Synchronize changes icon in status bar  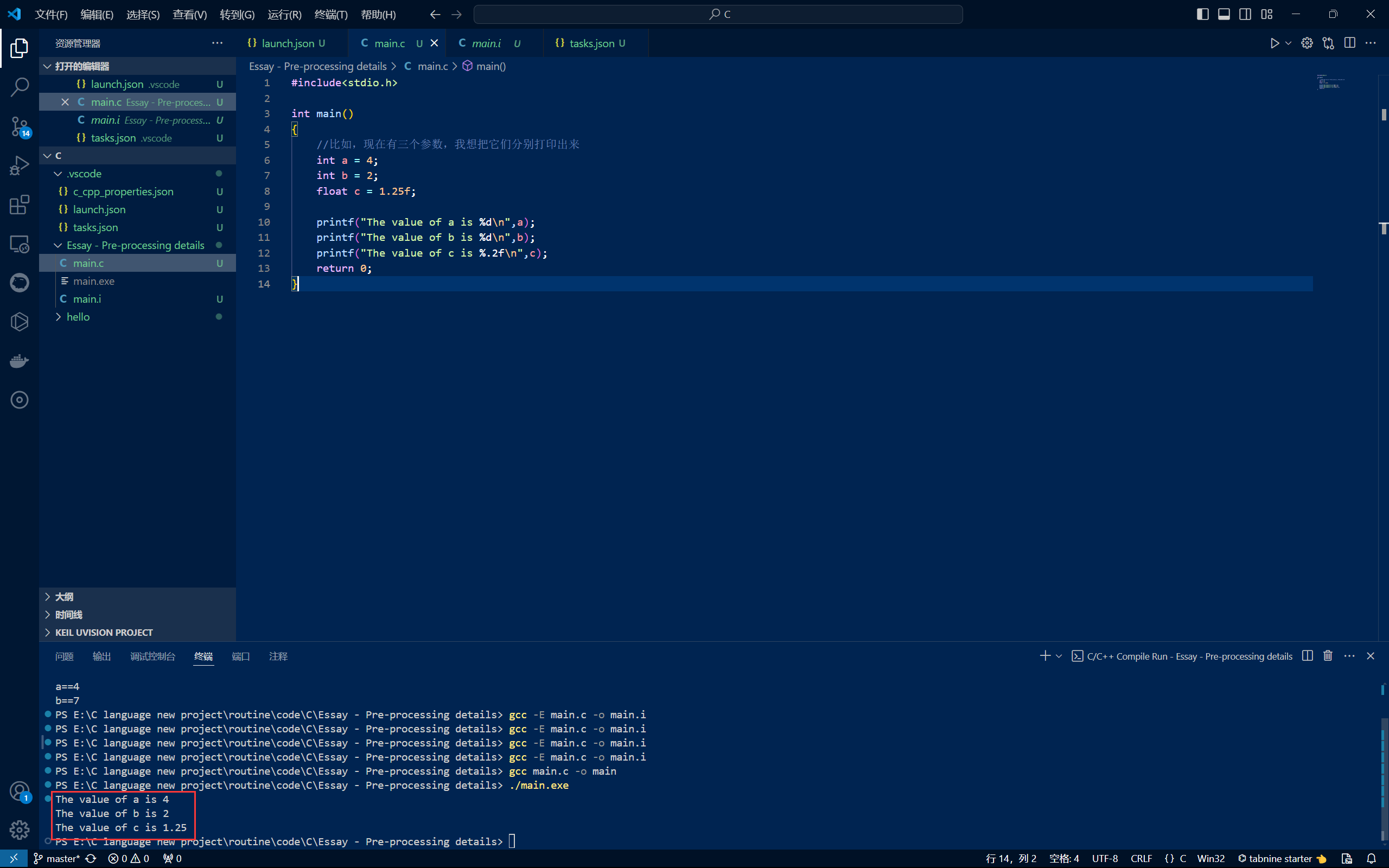(91, 858)
